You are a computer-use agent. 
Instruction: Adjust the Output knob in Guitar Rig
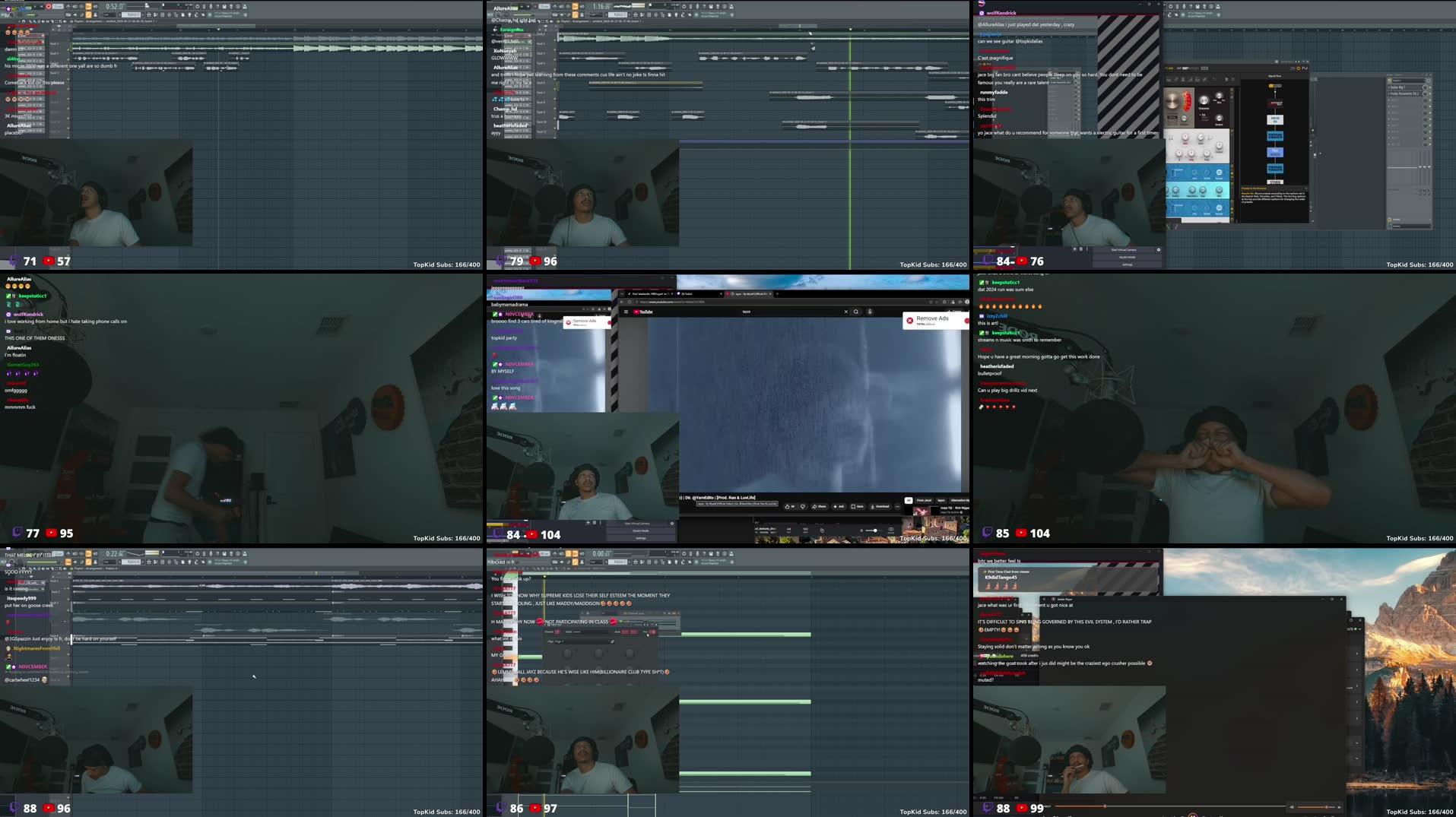coord(1219,118)
